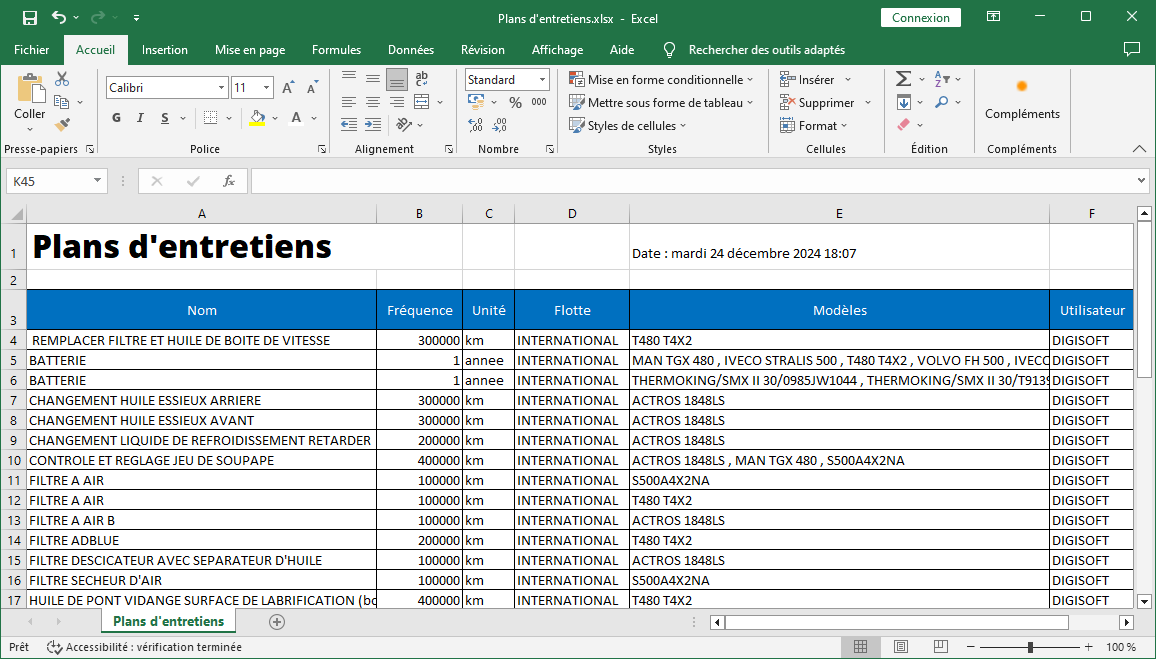Align text to the bottom
Image resolution: width=1156 pixels, height=659 pixels.
397,79
